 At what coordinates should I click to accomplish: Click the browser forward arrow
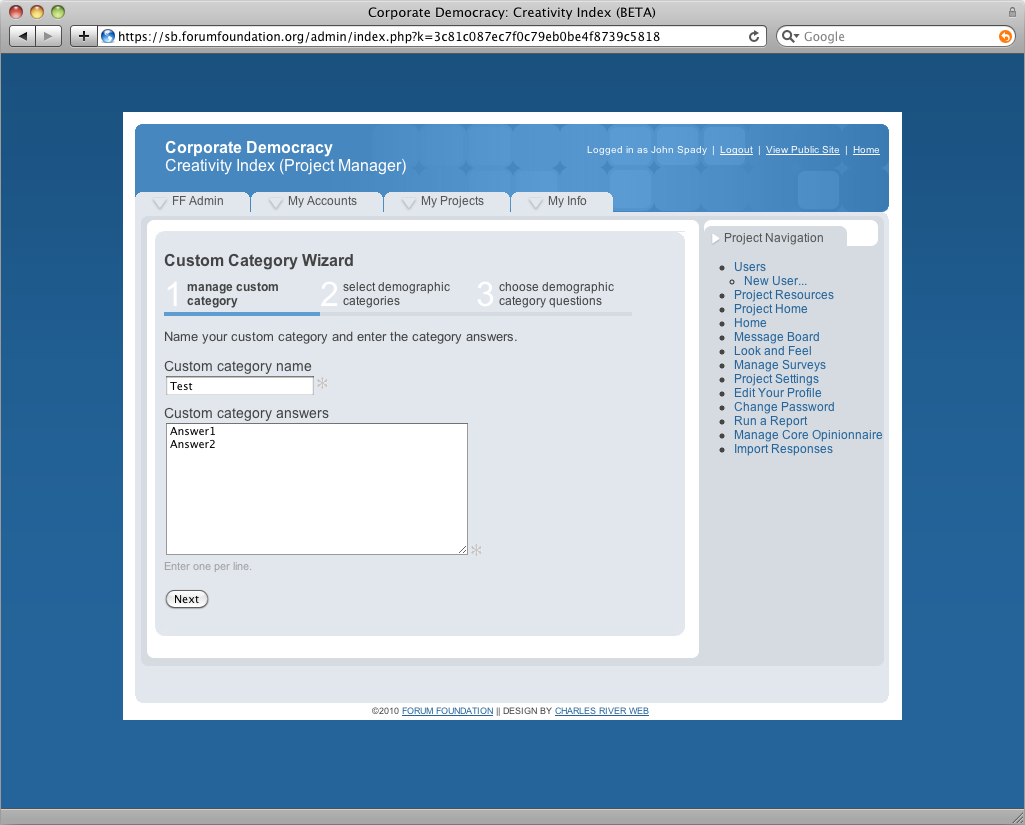click(x=48, y=36)
